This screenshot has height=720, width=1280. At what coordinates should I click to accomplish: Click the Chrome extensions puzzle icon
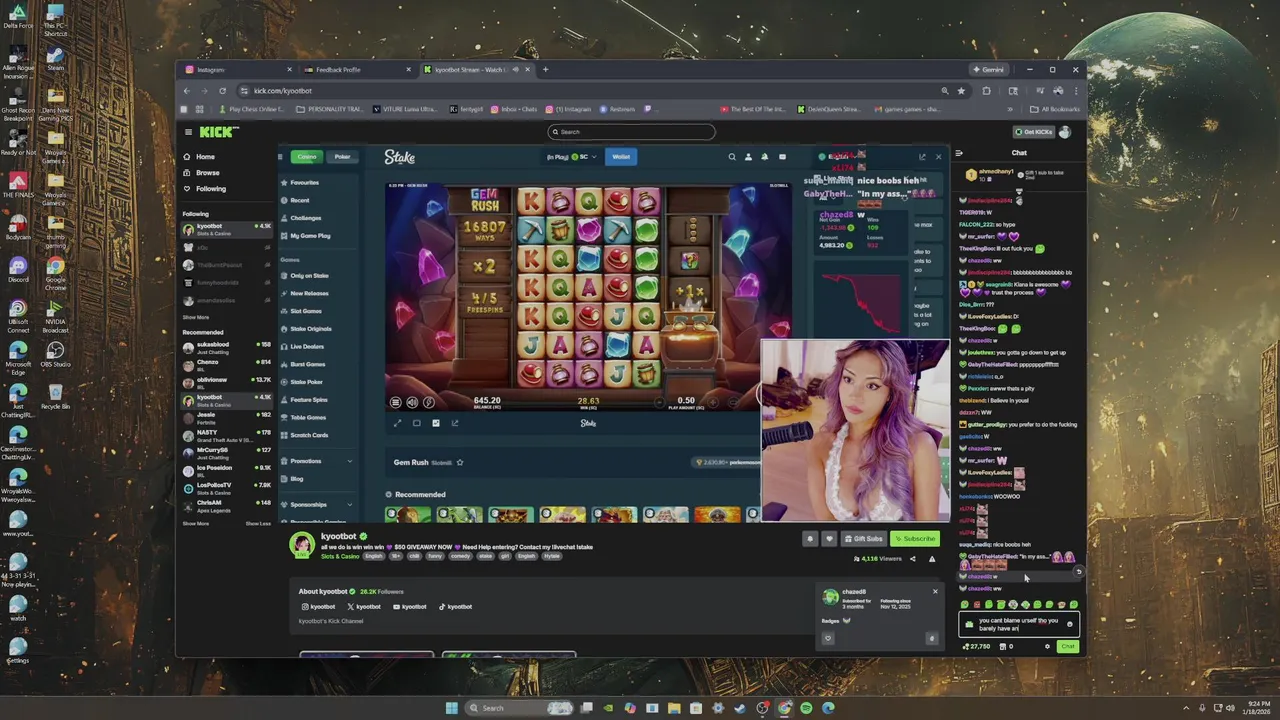pos(986,91)
